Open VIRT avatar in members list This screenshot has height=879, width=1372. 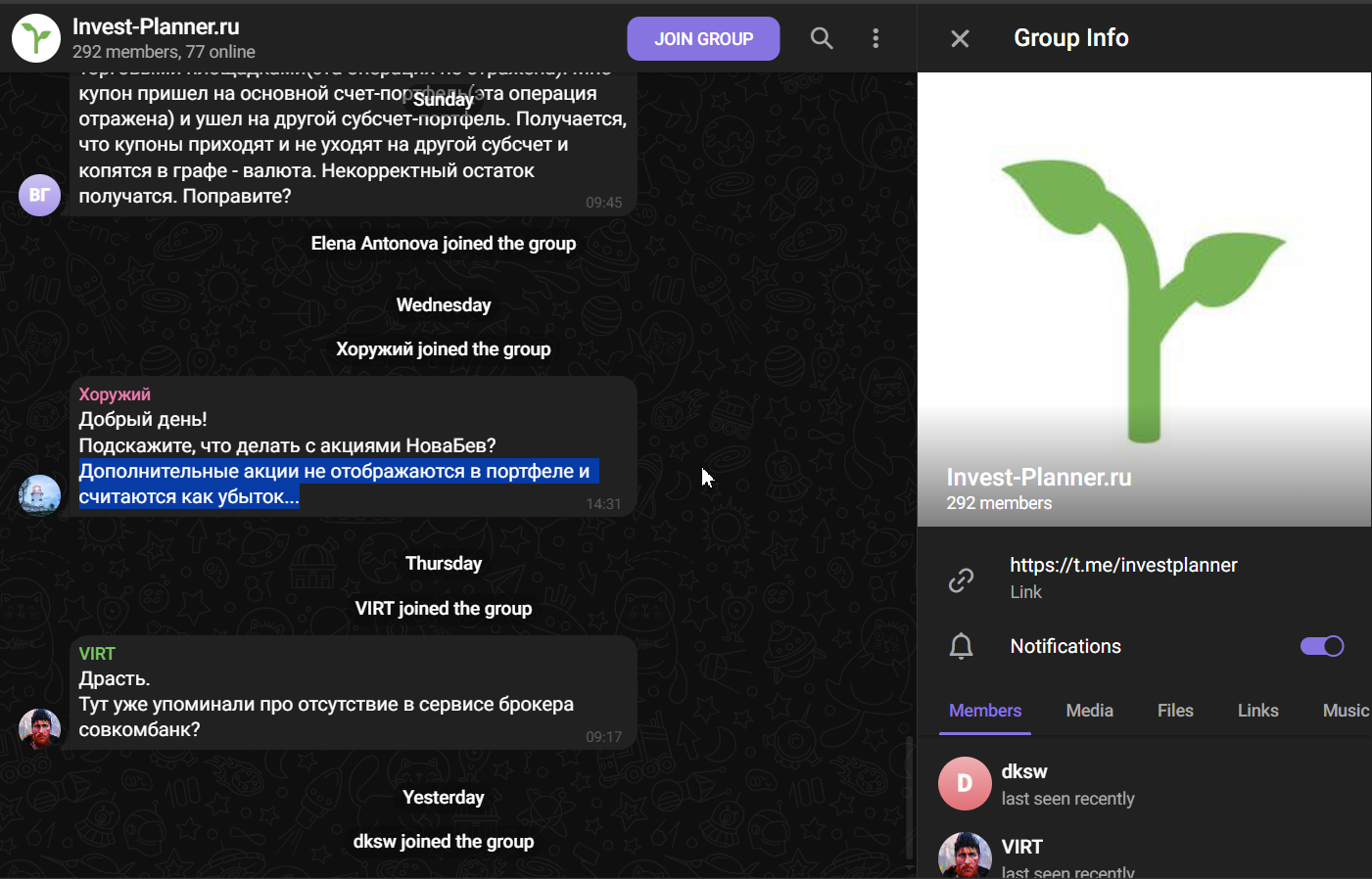pos(965,856)
